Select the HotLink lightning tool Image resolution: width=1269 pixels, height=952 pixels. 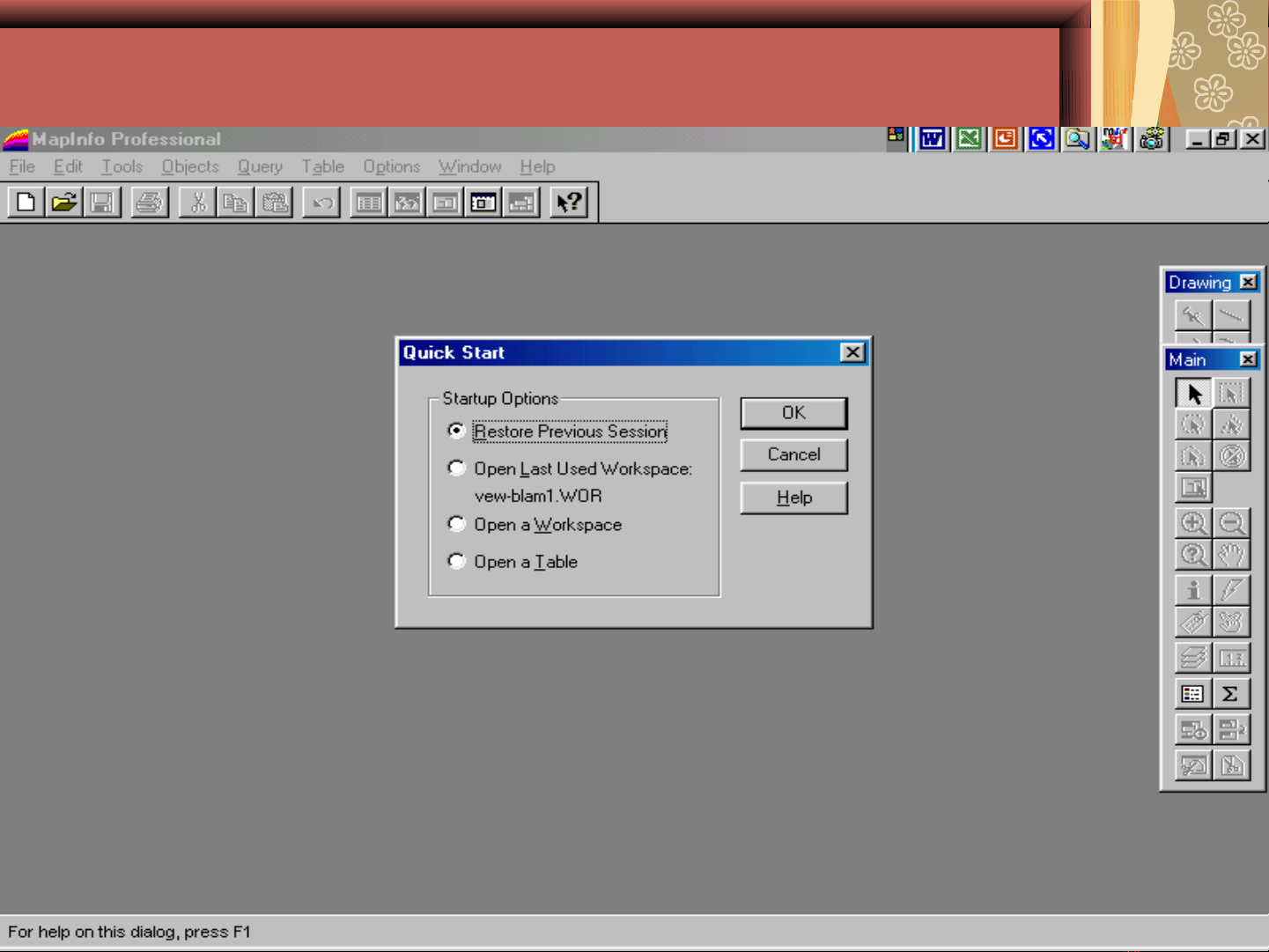(x=1231, y=590)
